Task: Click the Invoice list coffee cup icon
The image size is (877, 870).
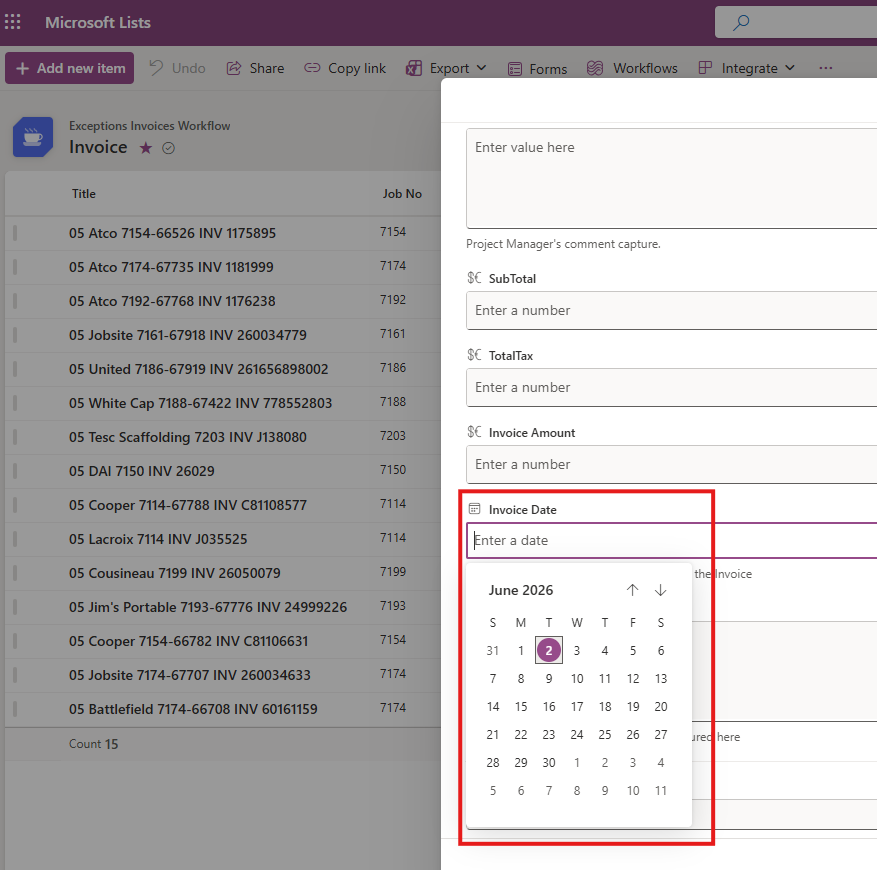Action: point(33,137)
